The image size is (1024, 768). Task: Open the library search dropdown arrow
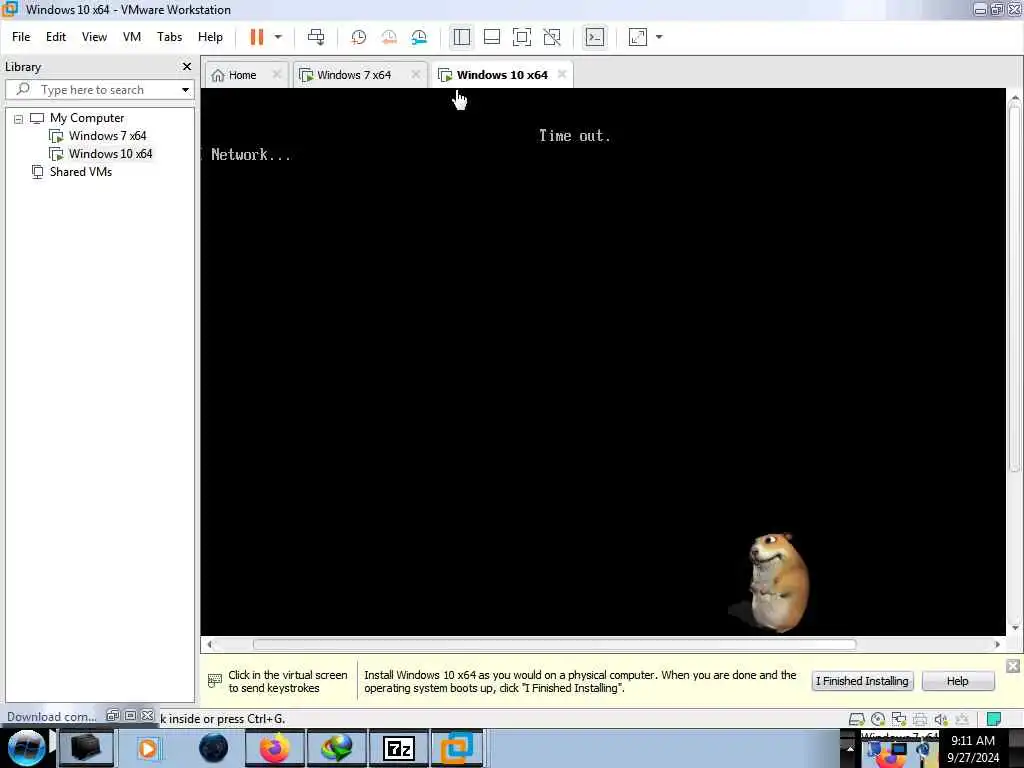185,89
